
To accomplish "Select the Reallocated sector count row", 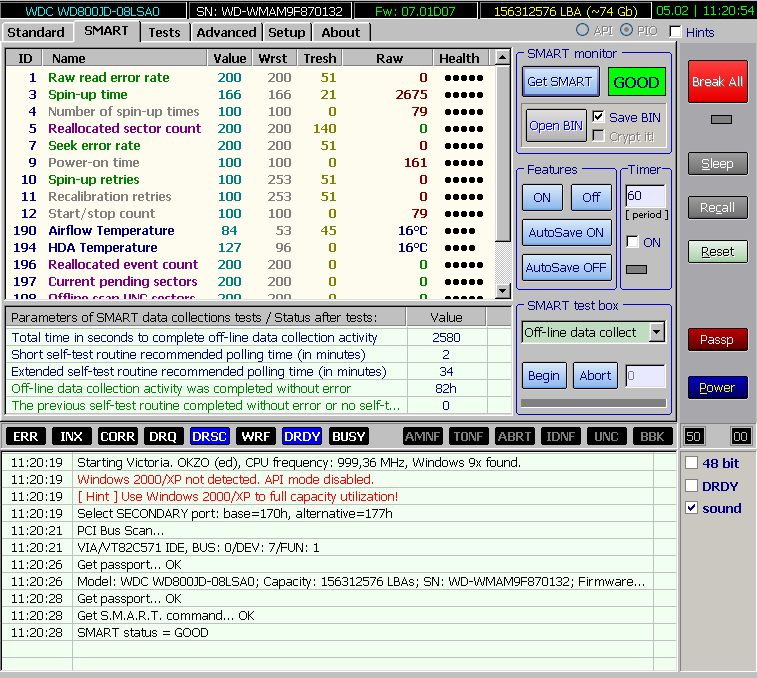I will tap(251, 128).
